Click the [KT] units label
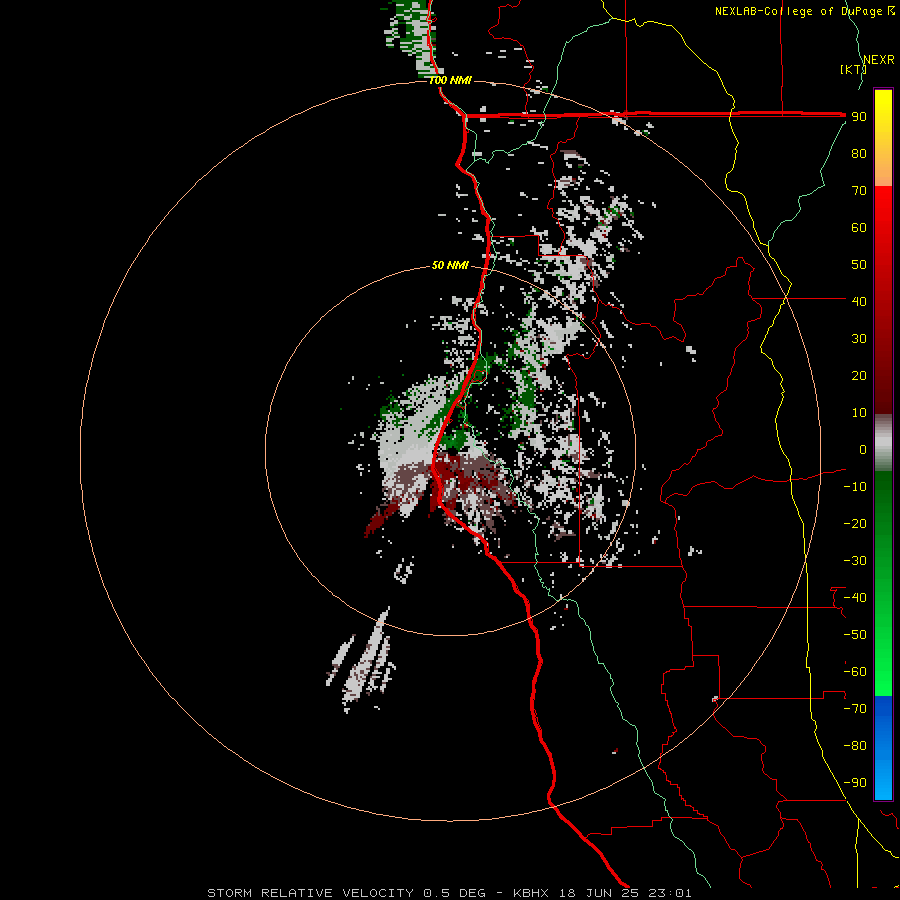The image size is (900, 900). (853, 69)
